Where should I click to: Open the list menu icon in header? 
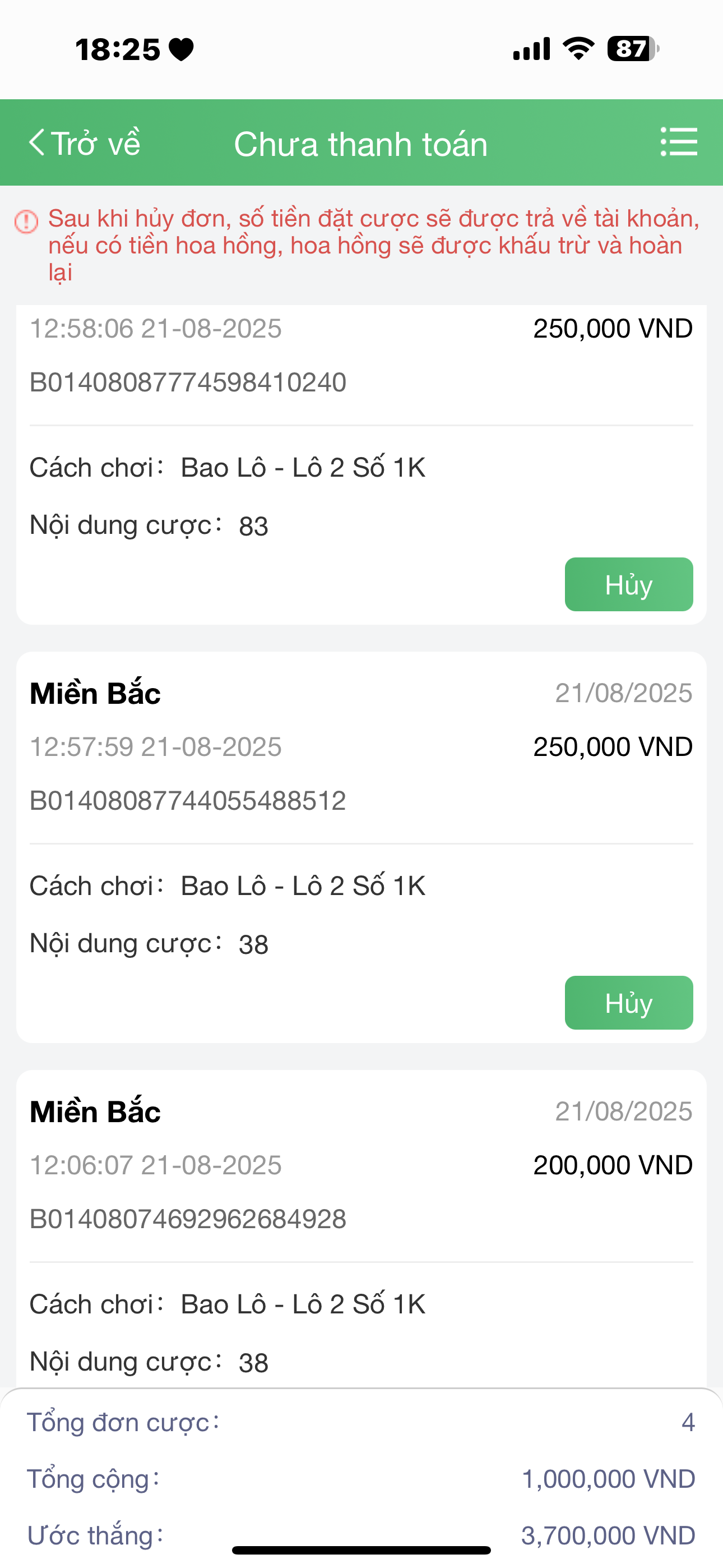(x=679, y=142)
